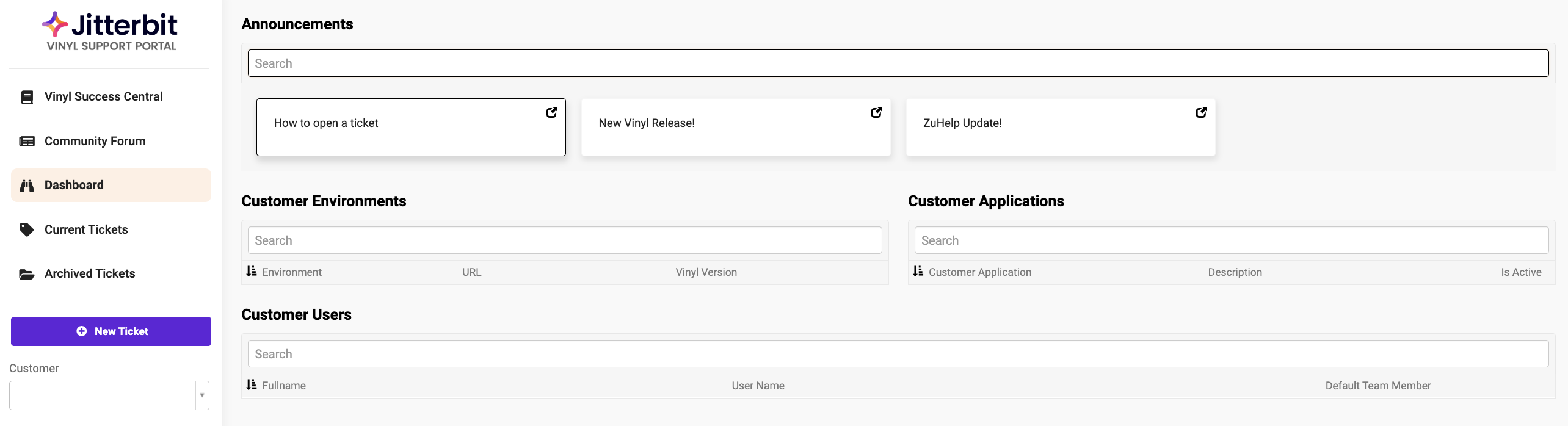Viewport: 1568px width, 426px height.
Task: Open the ZuHelp Update! announcement card
Action: pyautogui.click(x=1061, y=128)
